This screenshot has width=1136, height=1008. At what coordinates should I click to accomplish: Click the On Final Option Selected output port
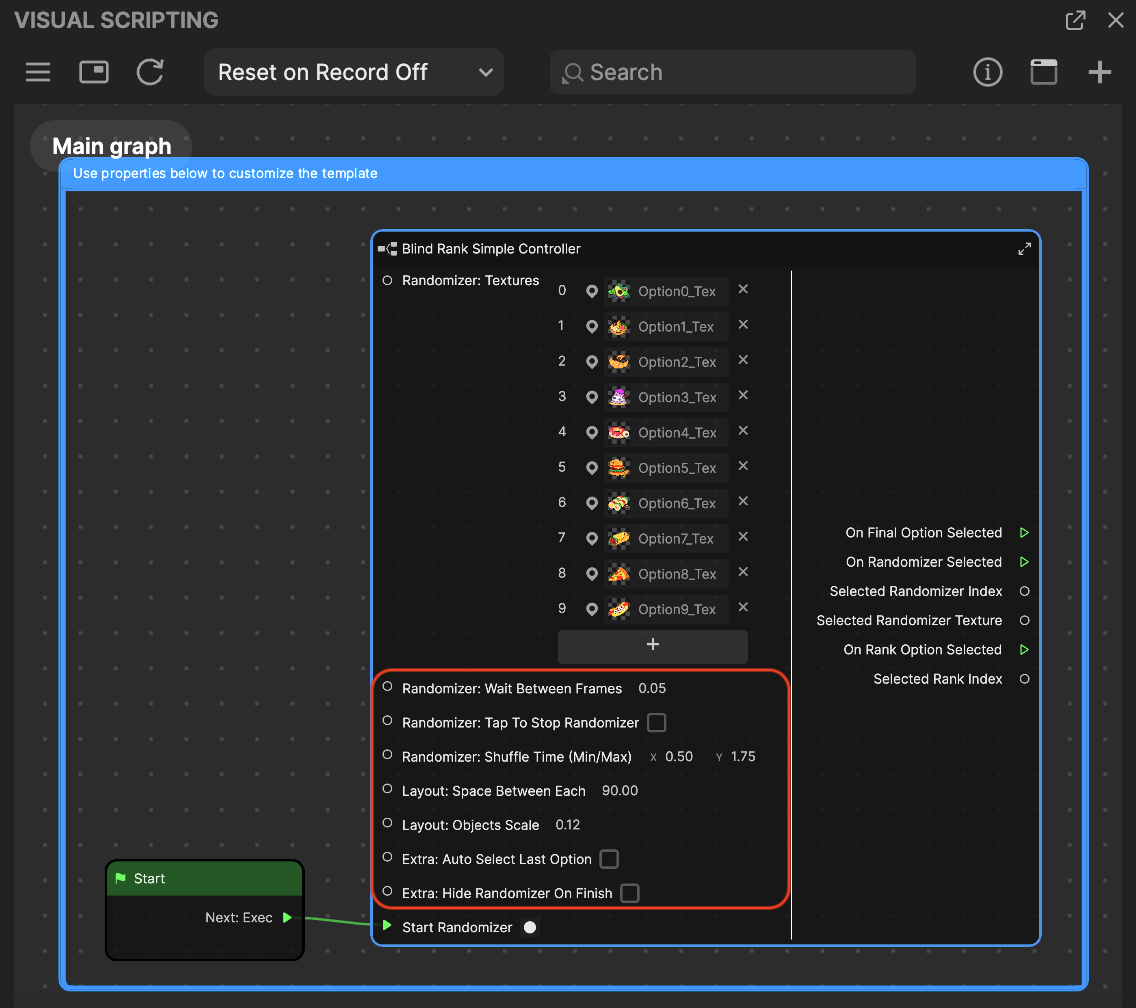tap(1024, 533)
